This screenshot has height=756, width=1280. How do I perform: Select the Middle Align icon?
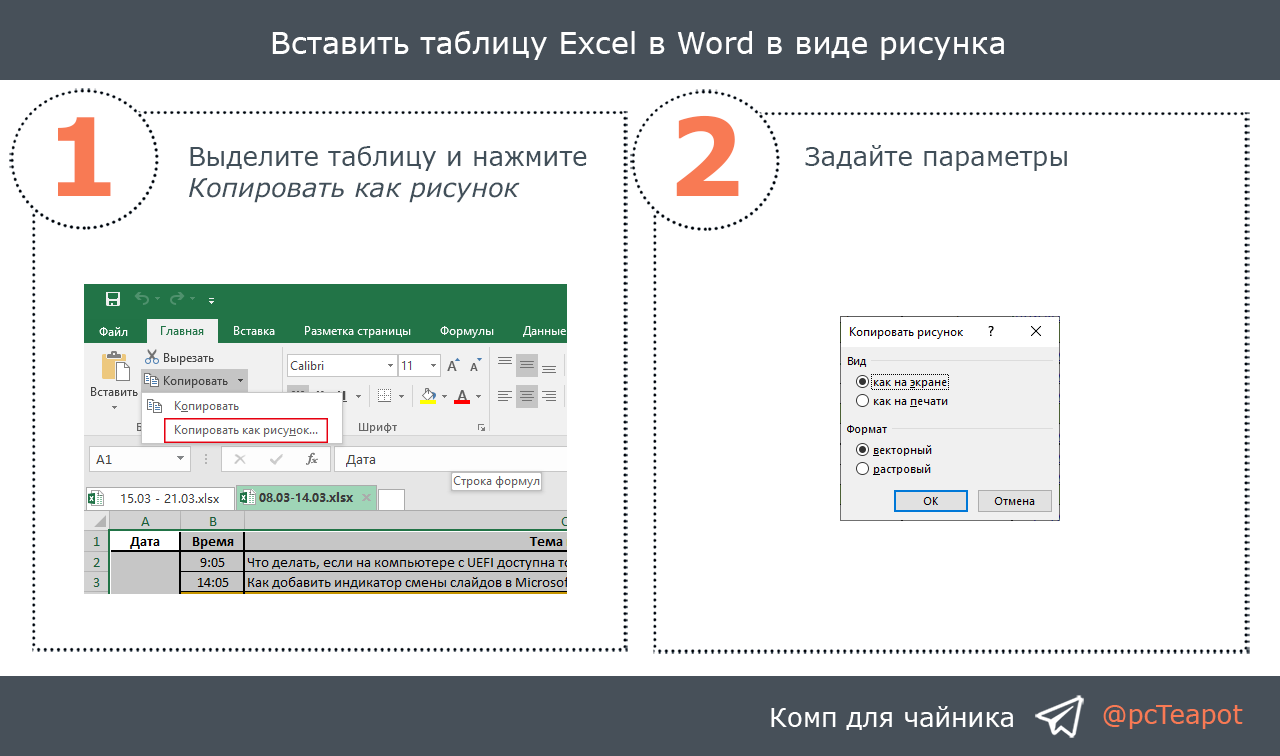[527, 365]
